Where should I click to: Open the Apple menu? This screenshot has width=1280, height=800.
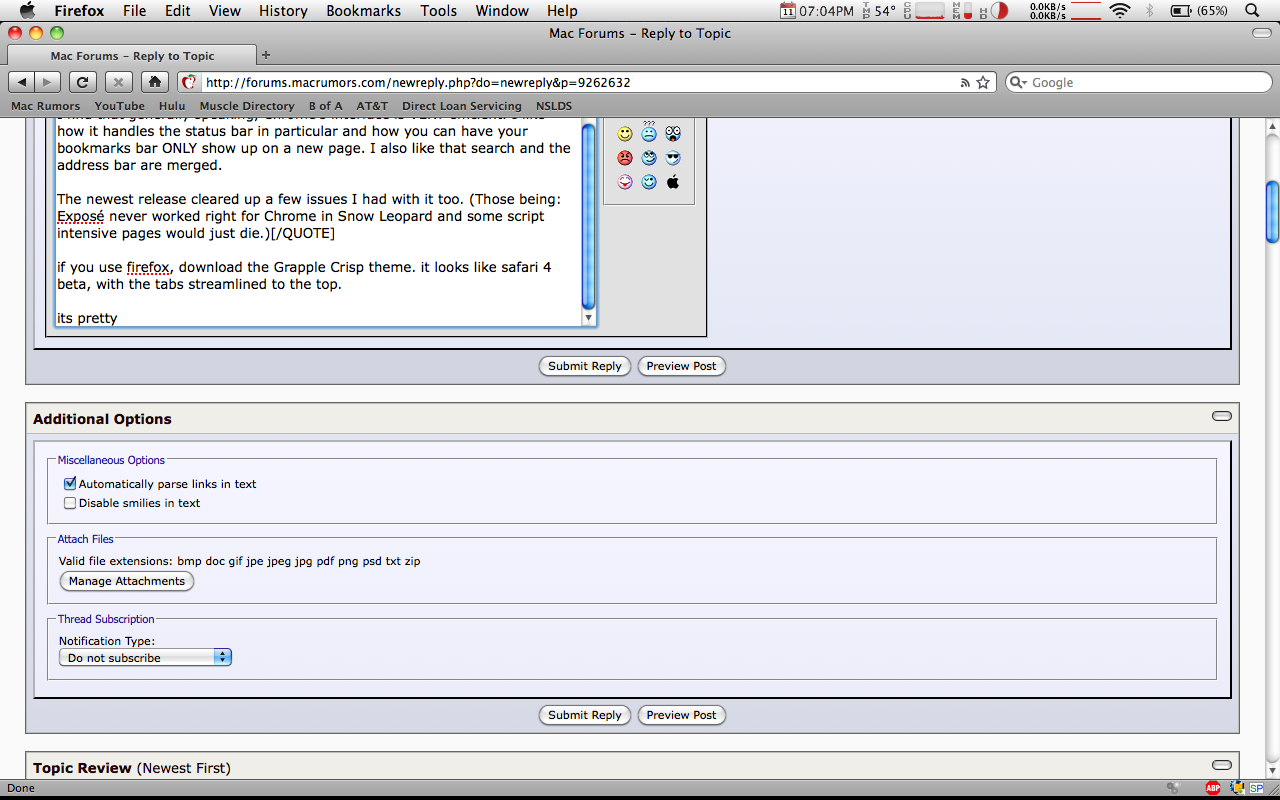click(27, 11)
